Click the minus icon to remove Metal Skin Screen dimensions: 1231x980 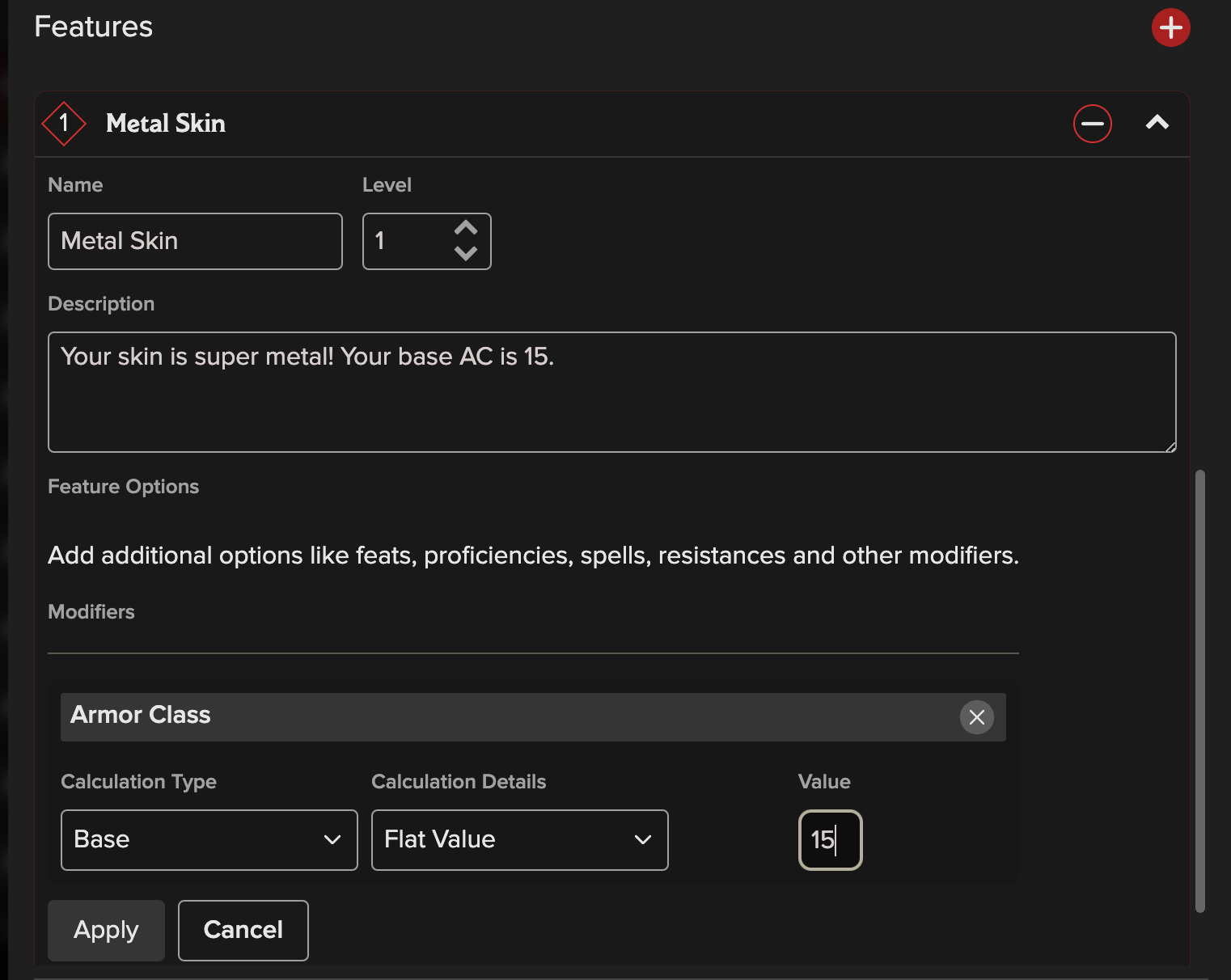click(x=1092, y=124)
